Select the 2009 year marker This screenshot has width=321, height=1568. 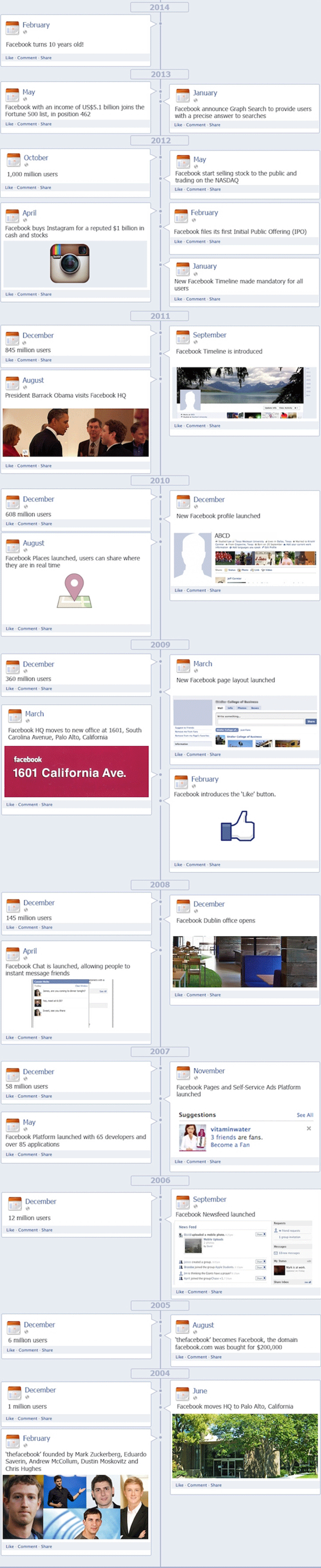pyautogui.click(x=160, y=645)
